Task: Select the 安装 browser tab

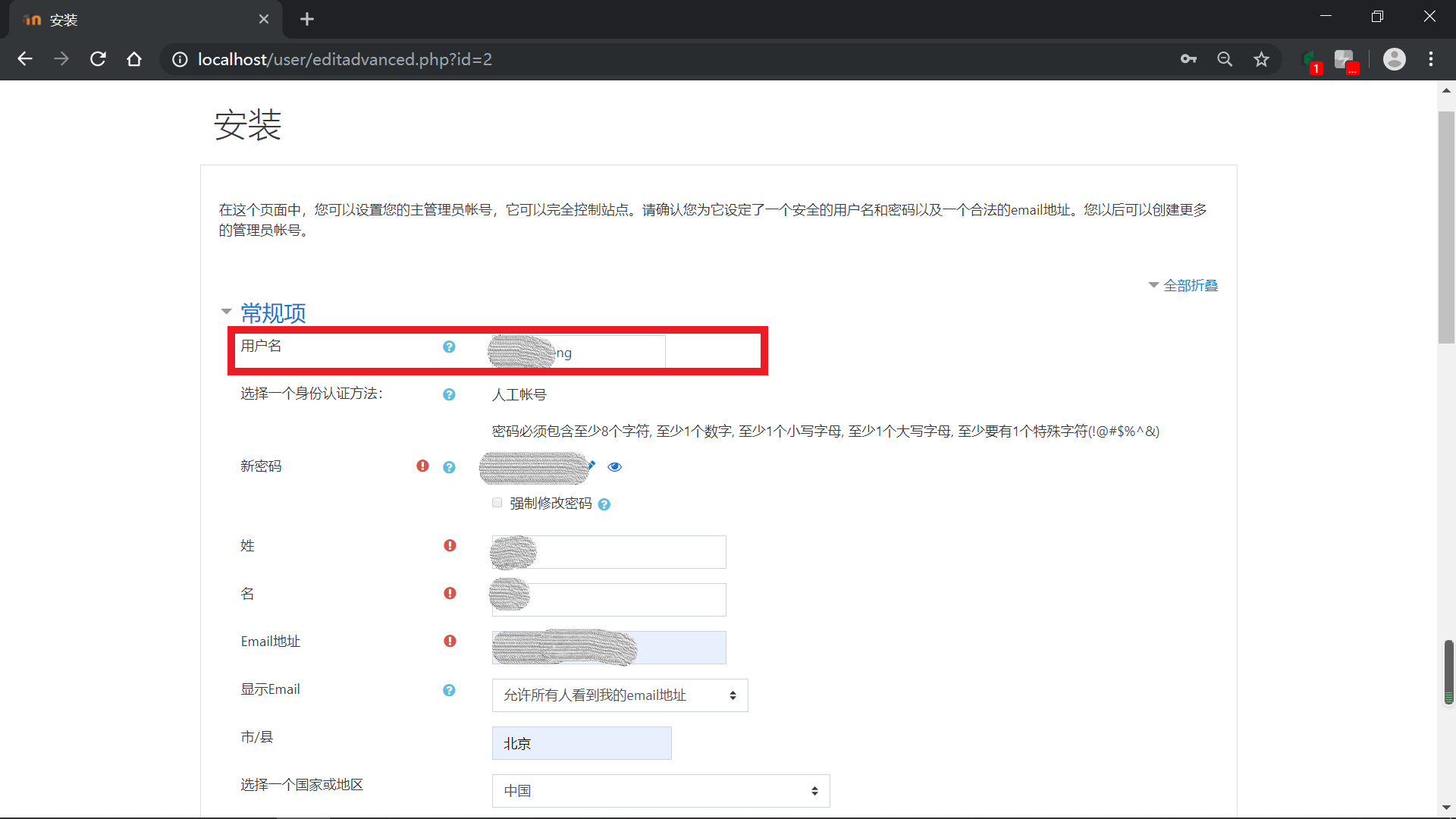Action: click(136, 19)
